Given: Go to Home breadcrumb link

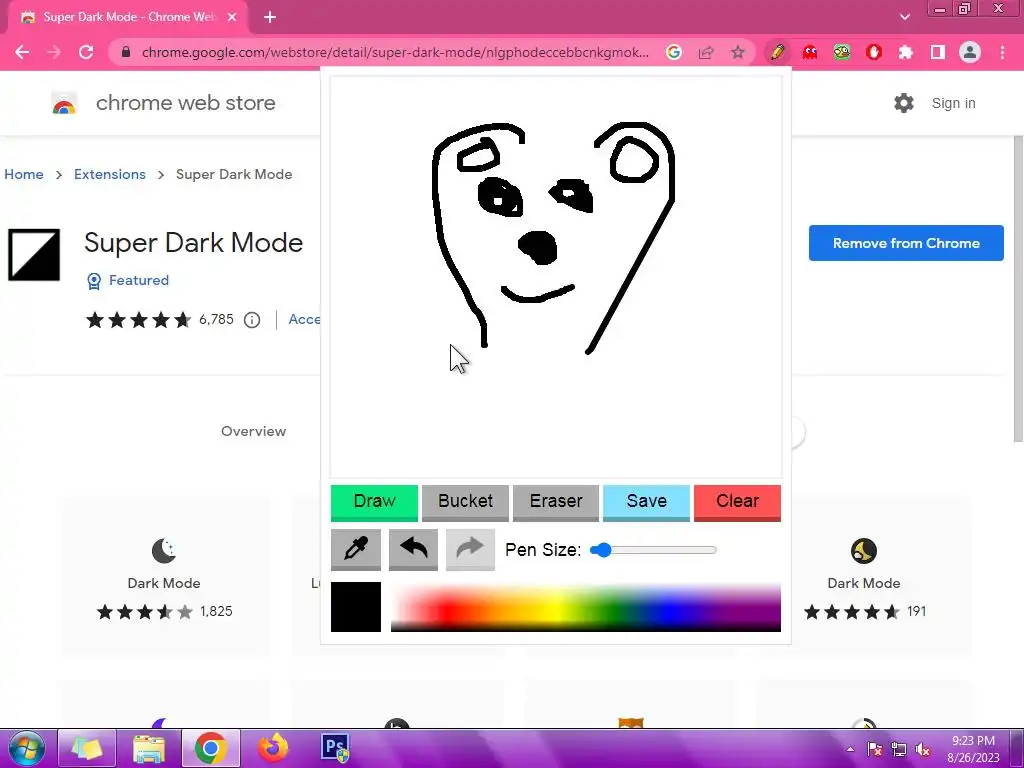Looking at the screenshot, I should (24, 174).
